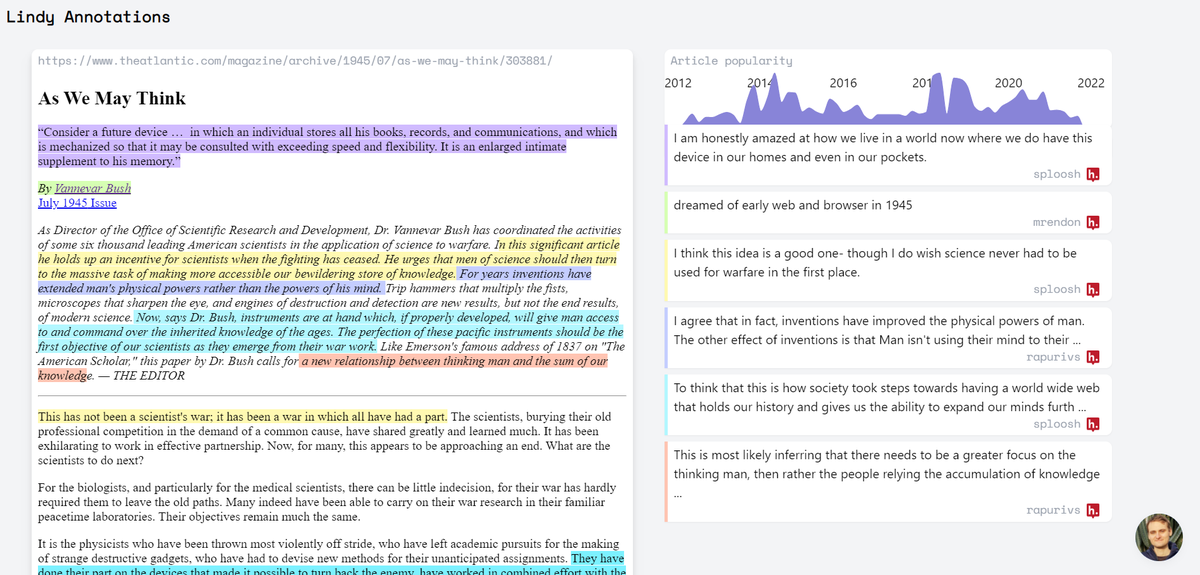Click username rapurivs on inventions annotation

(x=1053, y=357)
